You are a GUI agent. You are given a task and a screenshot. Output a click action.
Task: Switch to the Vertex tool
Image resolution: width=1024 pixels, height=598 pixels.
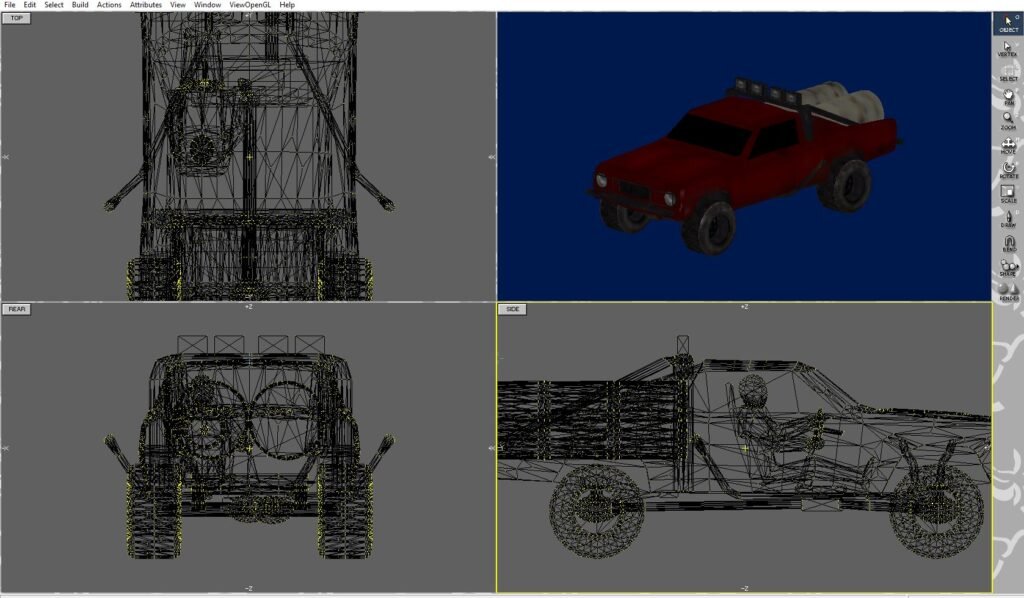(1008, 48)
